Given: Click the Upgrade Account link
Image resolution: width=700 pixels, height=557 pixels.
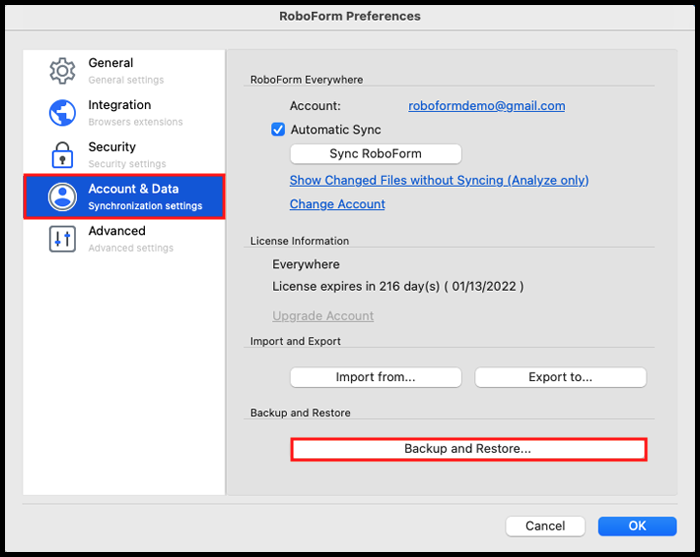Looking at the screenshot, I should (x=323, y=316).
